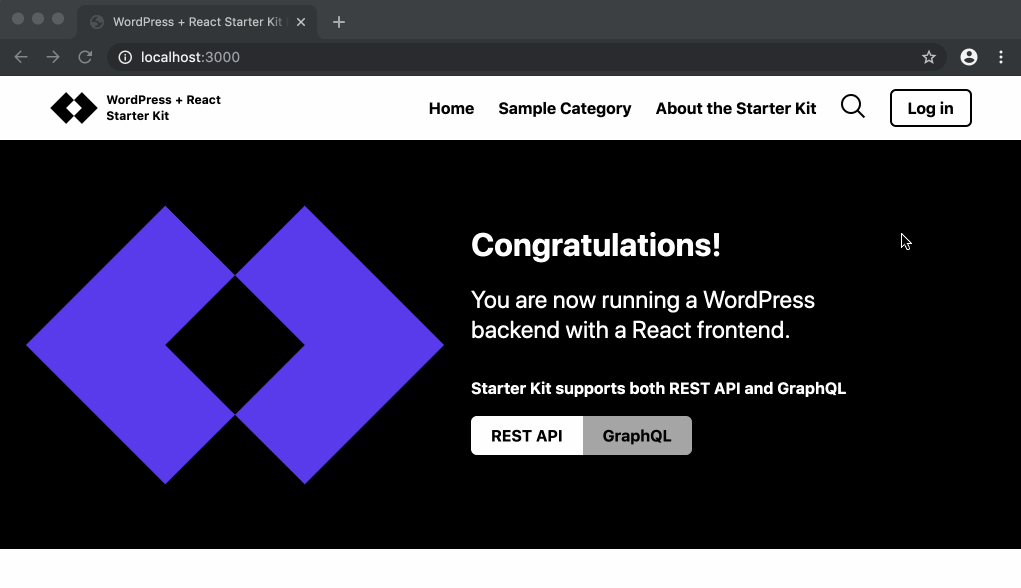Viewport: 1021px width, 588px height.
Task: Click the WordPress + React Starter Kit logo
Action: pos(135,107)
